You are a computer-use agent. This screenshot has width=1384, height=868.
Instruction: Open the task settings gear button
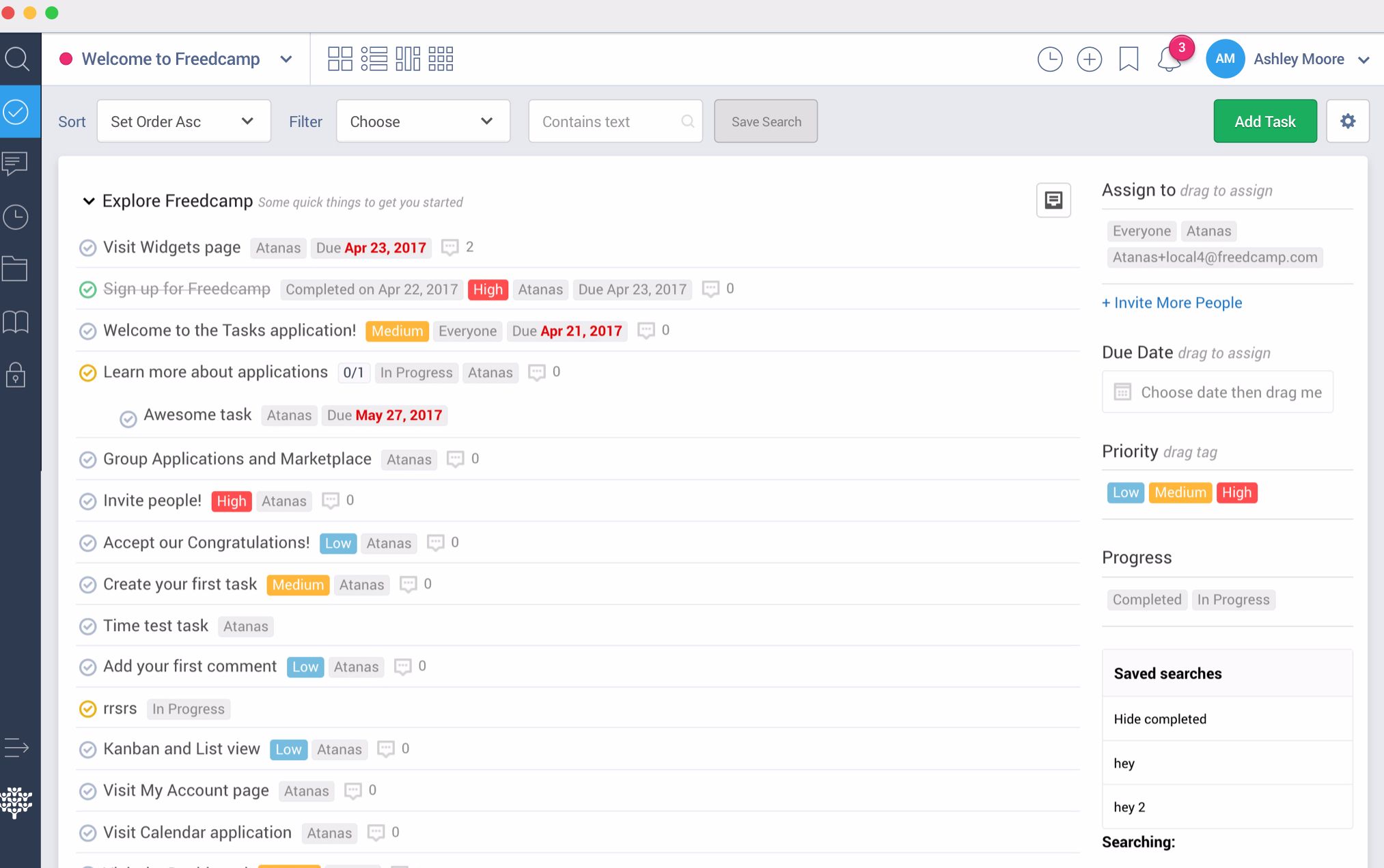point(1348,122)
